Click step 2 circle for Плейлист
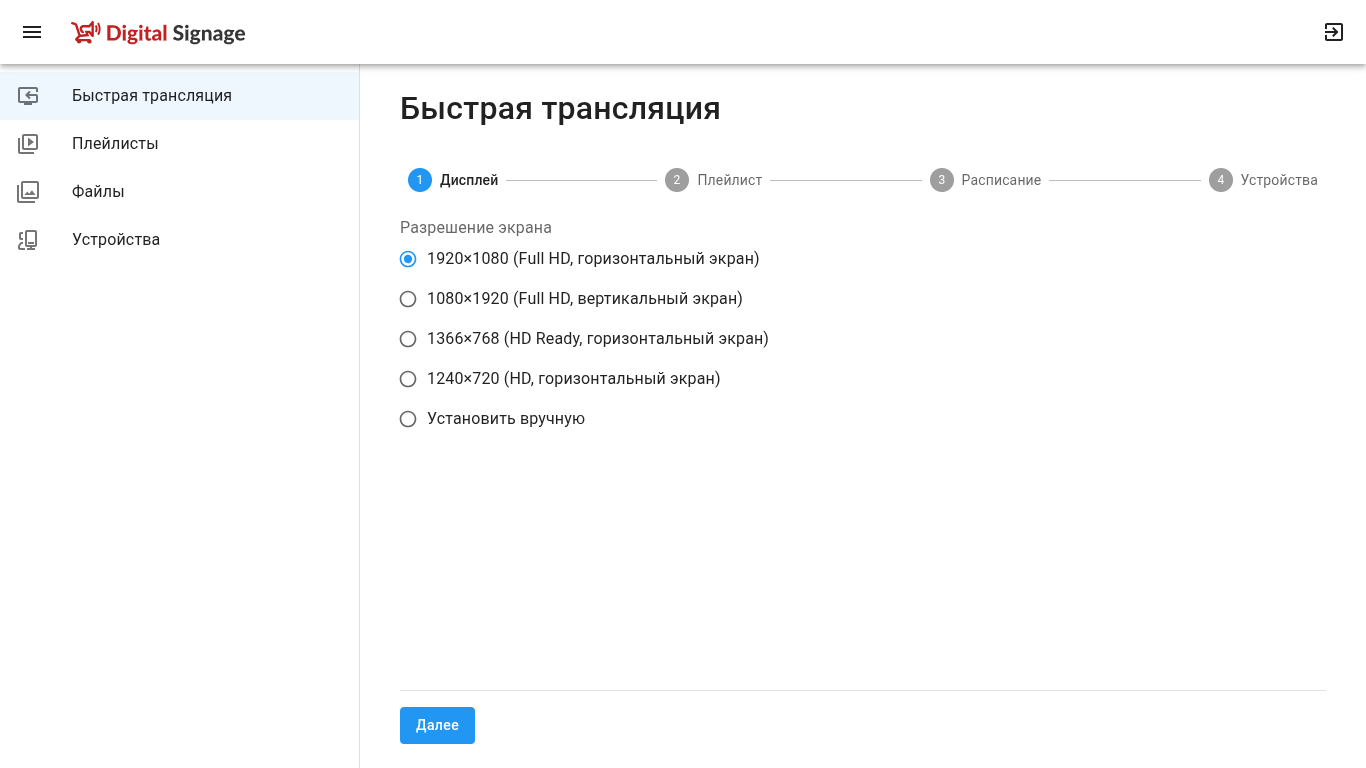This screenshot has height=768, width=1366. (x=677, y=180)
